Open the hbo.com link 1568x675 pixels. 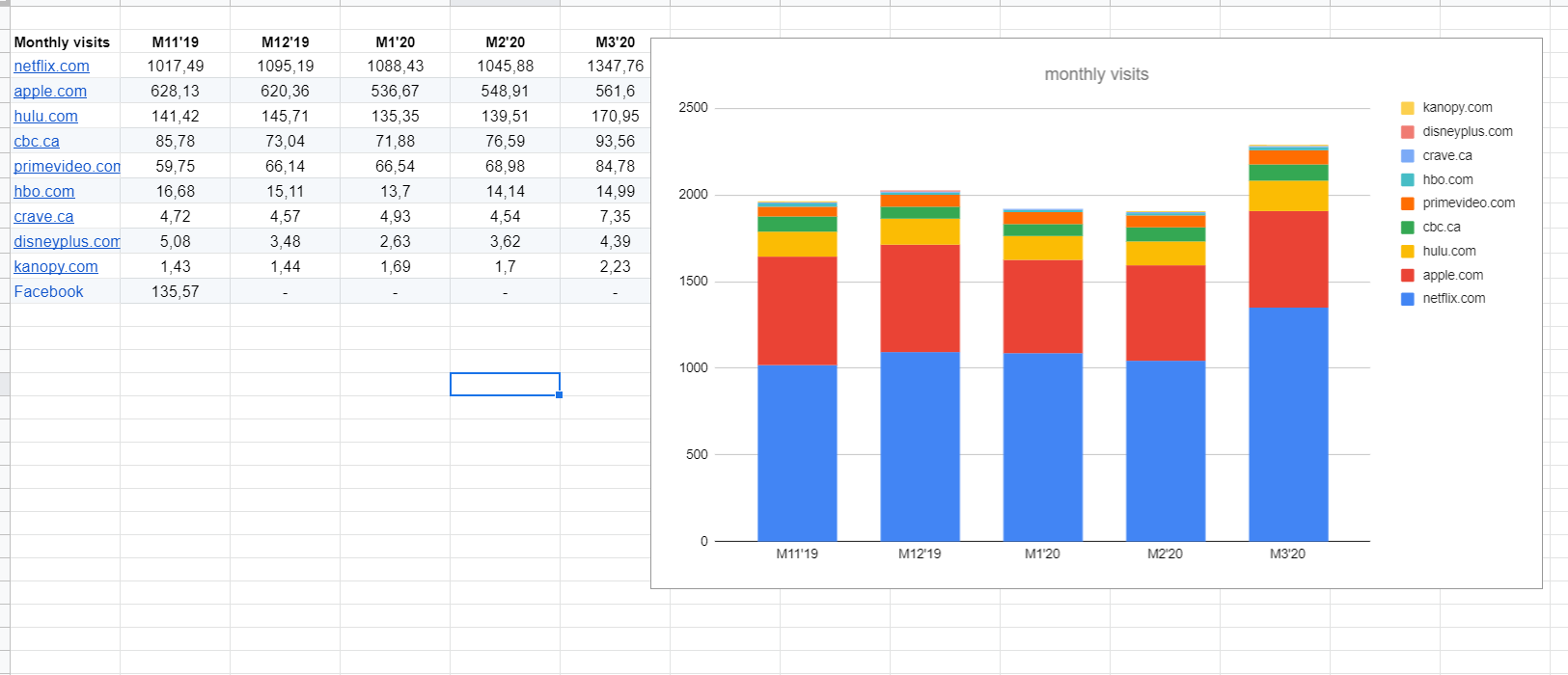coord(43,191)
